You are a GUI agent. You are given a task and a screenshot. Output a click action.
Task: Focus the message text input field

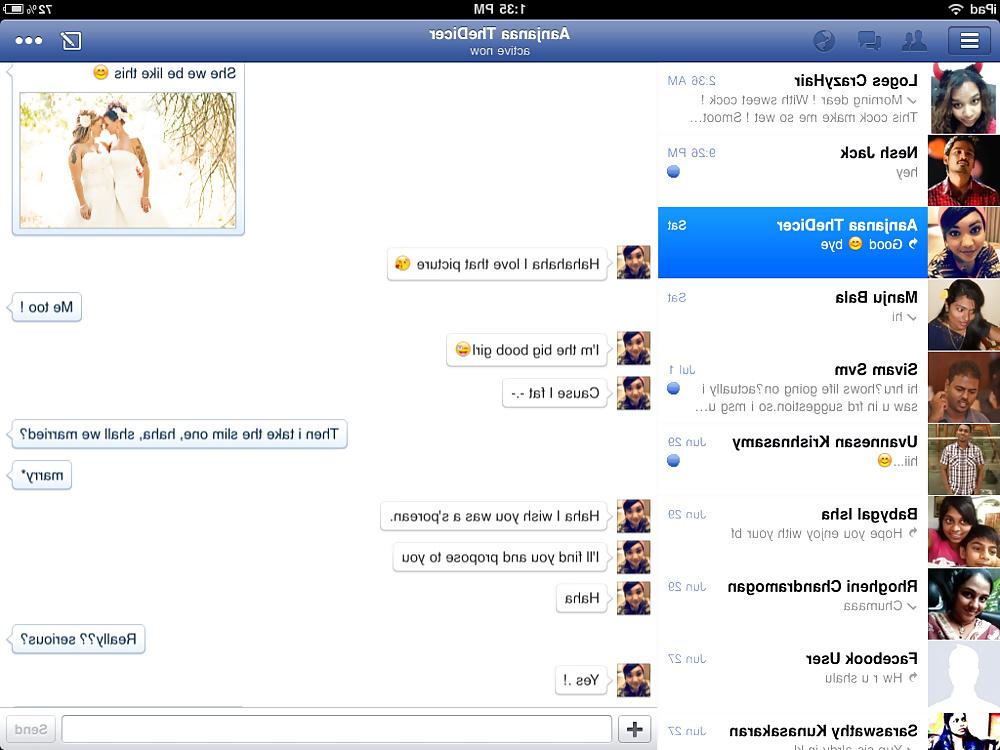tap(337, 729)
